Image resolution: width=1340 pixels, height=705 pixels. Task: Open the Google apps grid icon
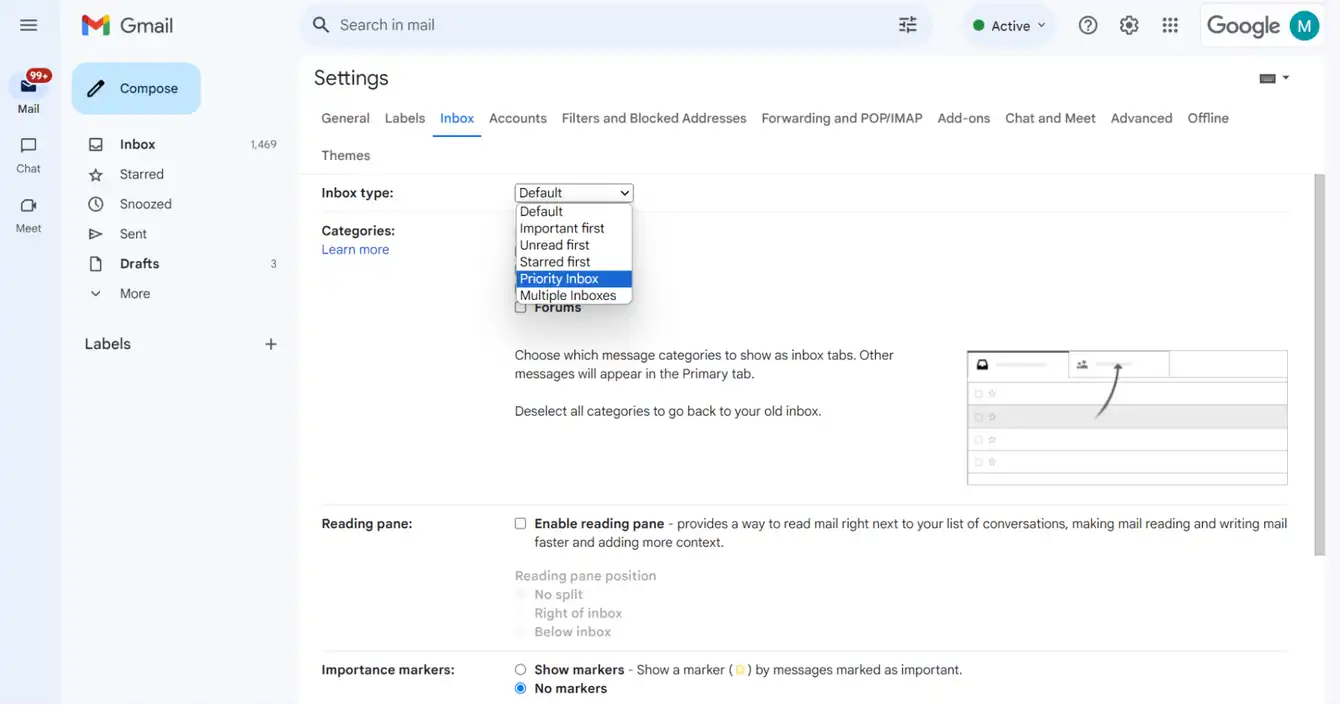coord(1170,26)
